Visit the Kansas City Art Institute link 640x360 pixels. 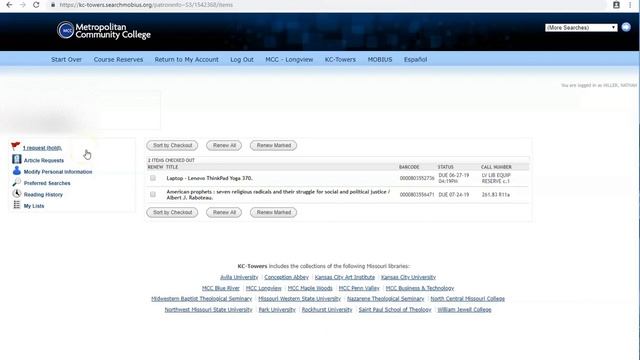coord(345,277)
